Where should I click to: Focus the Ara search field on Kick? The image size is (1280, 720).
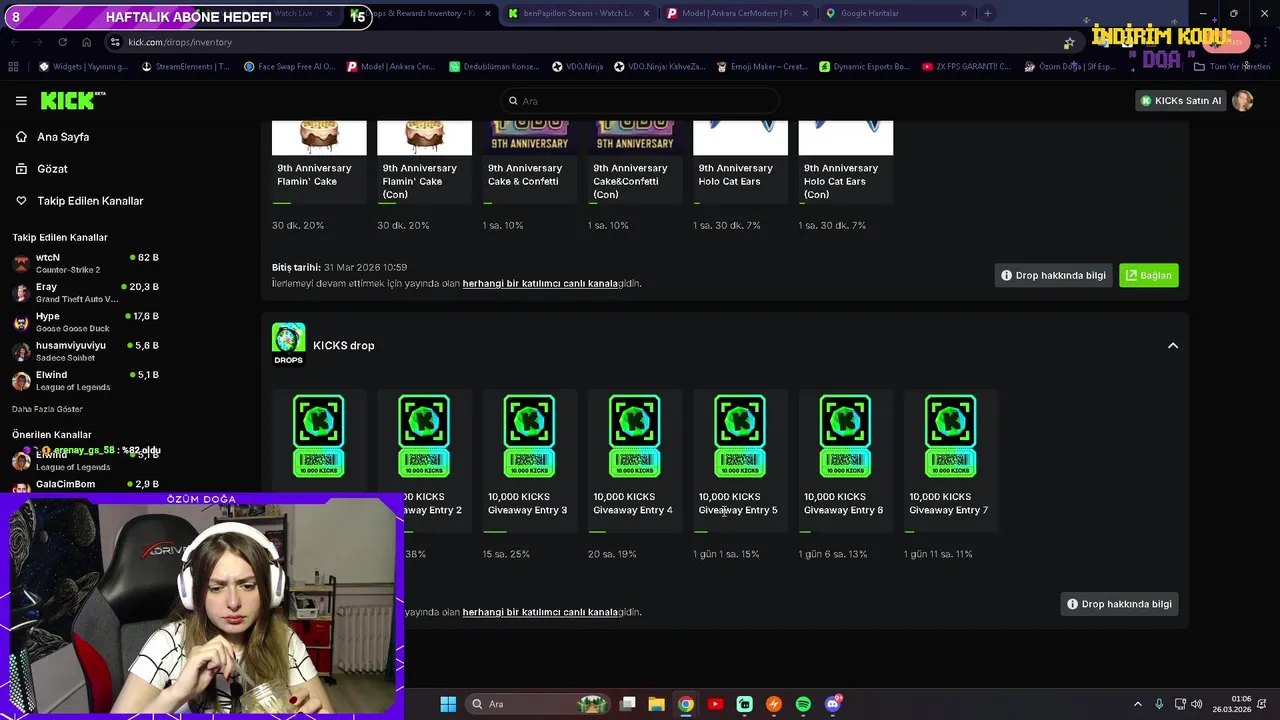[x=640, y=101]
